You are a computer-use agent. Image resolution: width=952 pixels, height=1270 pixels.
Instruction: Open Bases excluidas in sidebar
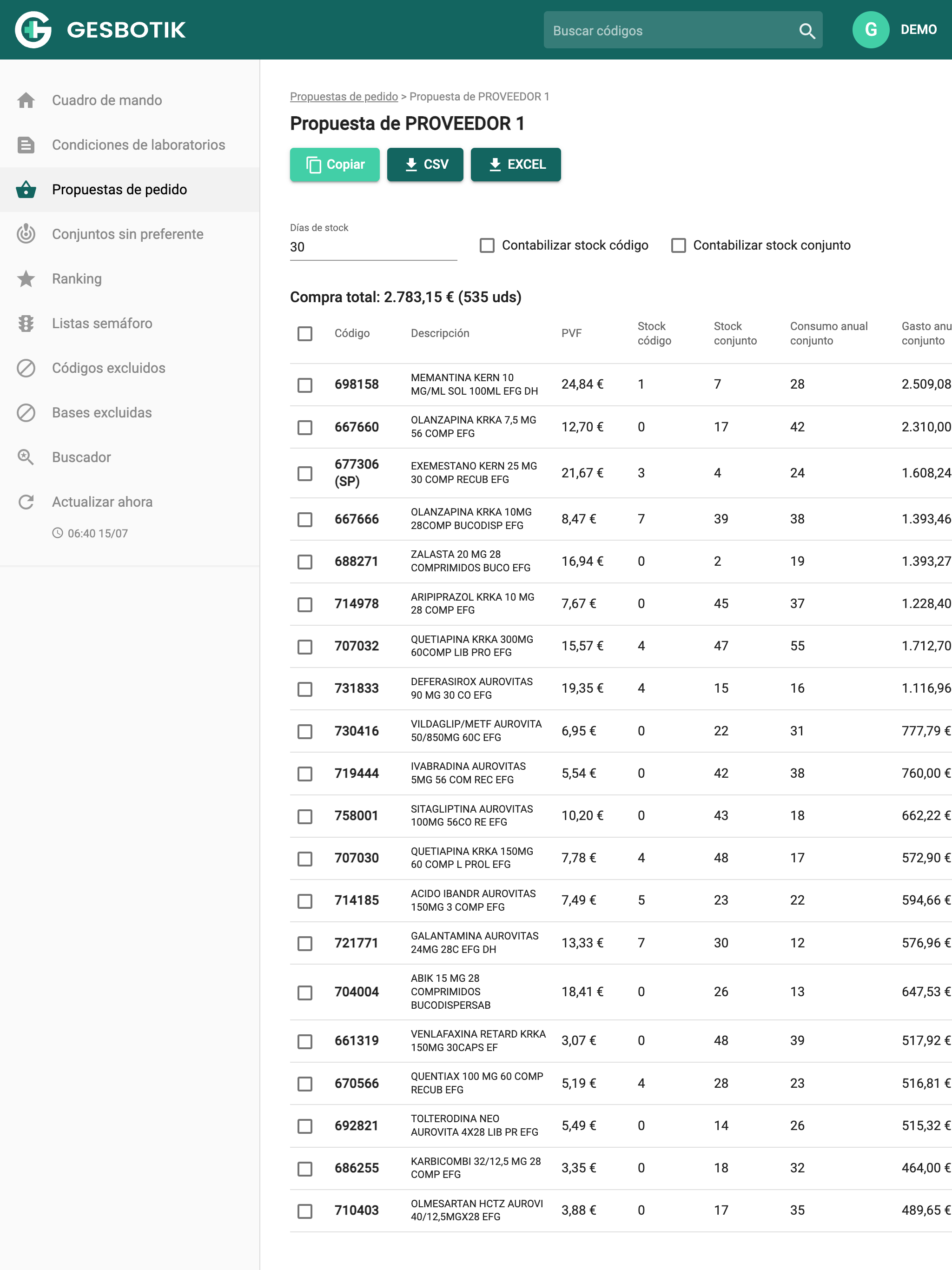pos(130,412)
